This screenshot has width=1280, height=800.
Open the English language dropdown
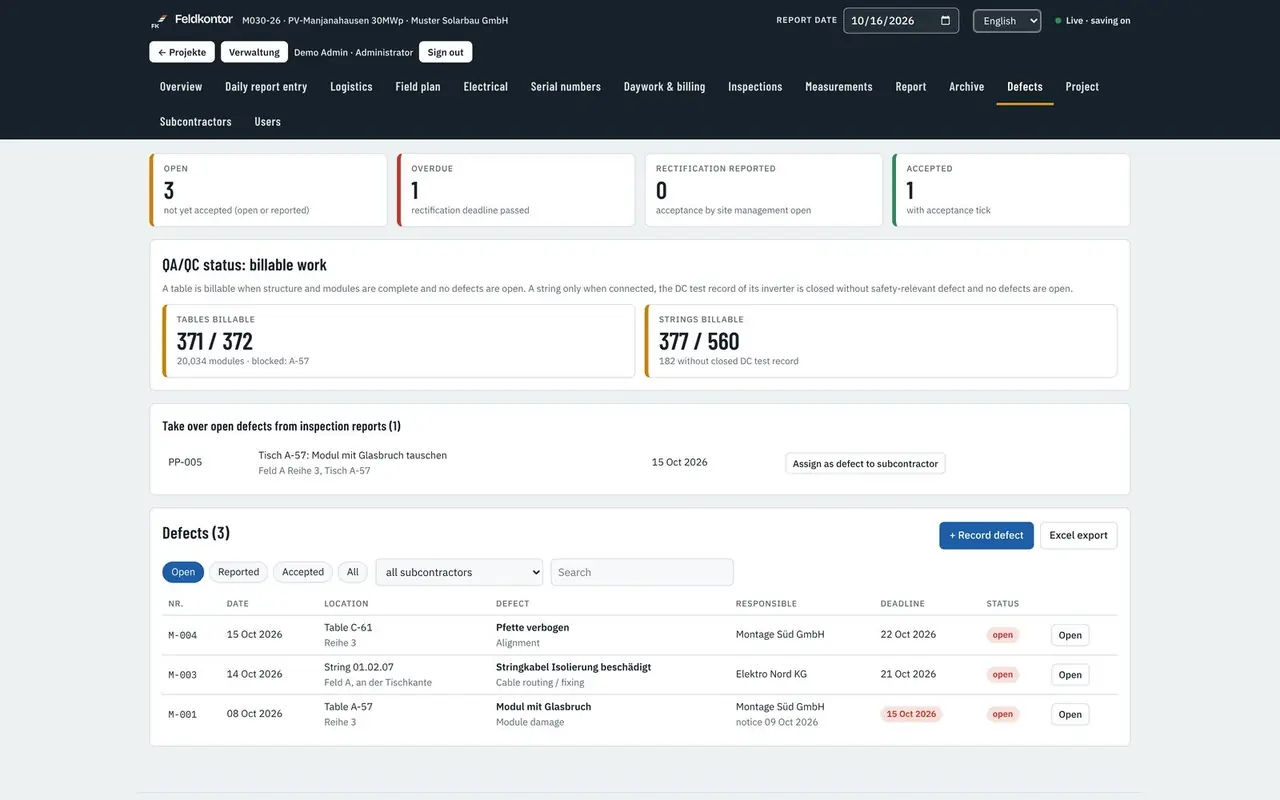[1007, 21]
